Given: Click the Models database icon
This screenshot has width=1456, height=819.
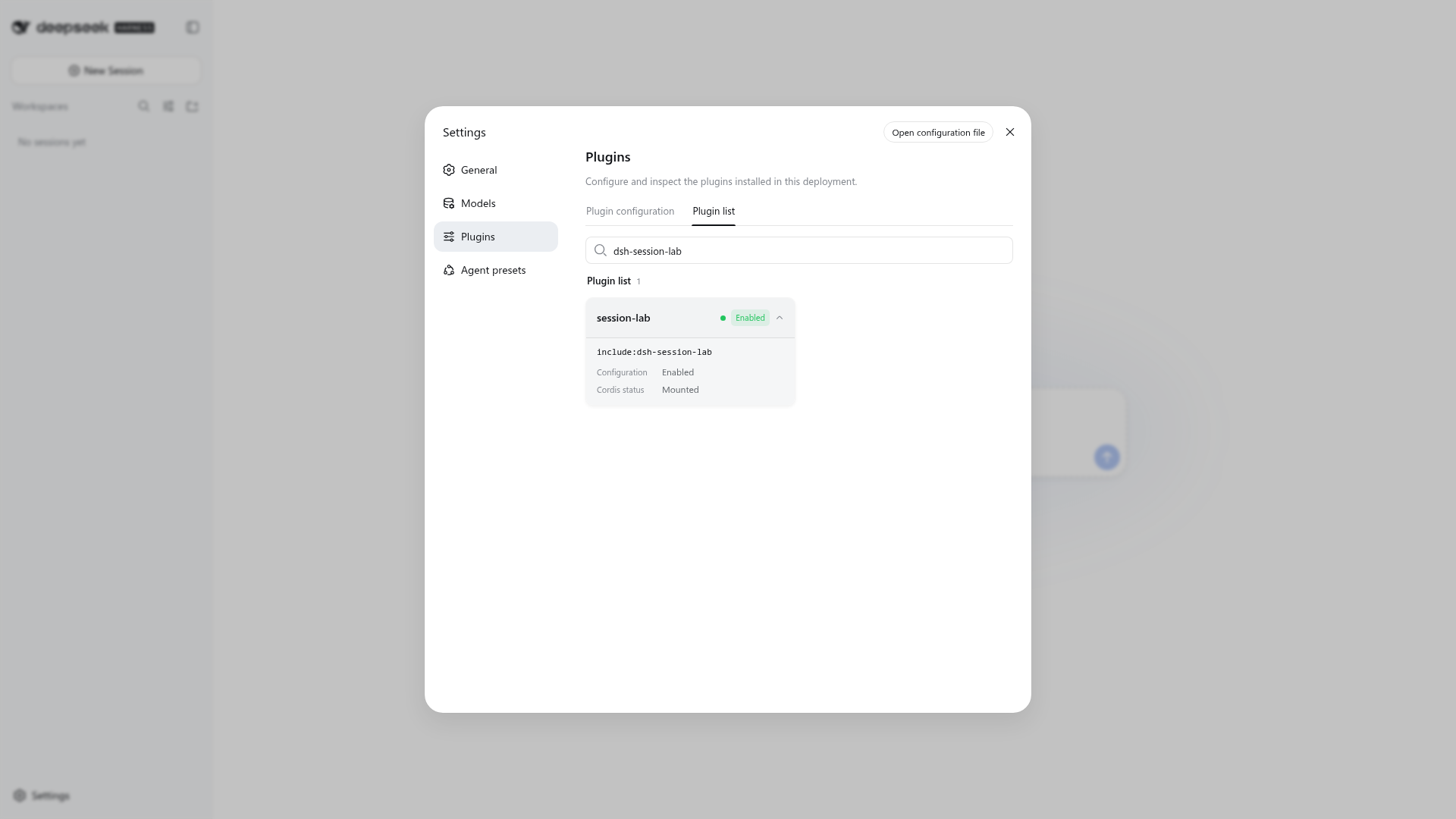Looking at the screenshot, I should point(449,203).
